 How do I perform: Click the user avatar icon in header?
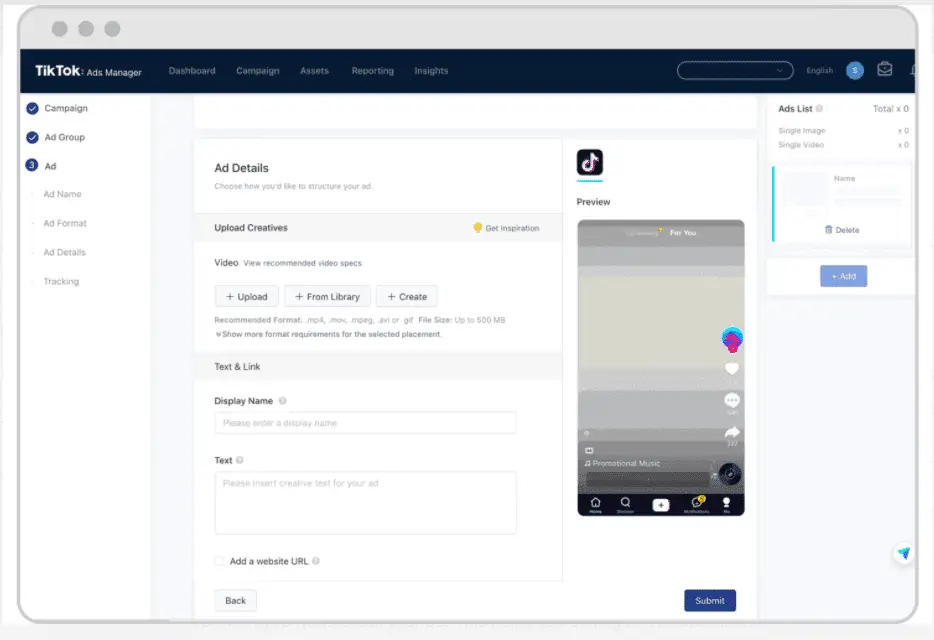(x=854, y=70)
